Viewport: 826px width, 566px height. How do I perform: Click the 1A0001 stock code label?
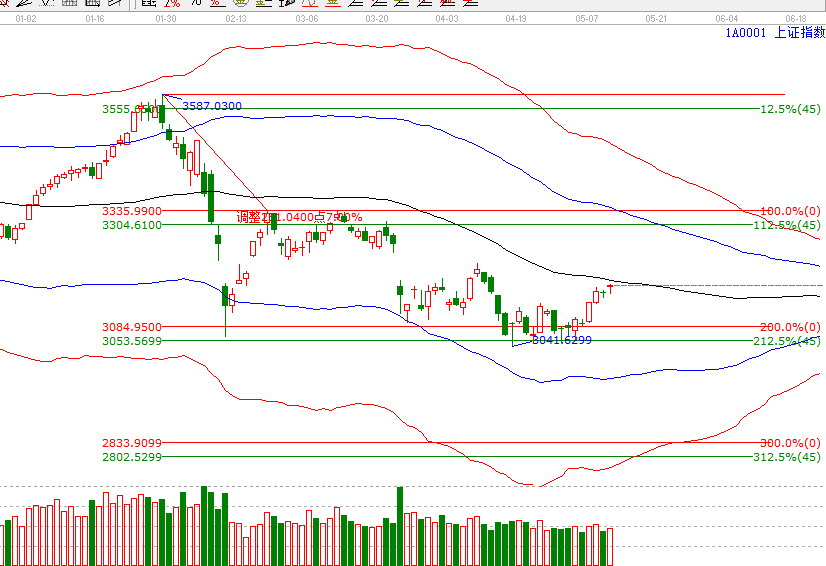coord(745,33)
